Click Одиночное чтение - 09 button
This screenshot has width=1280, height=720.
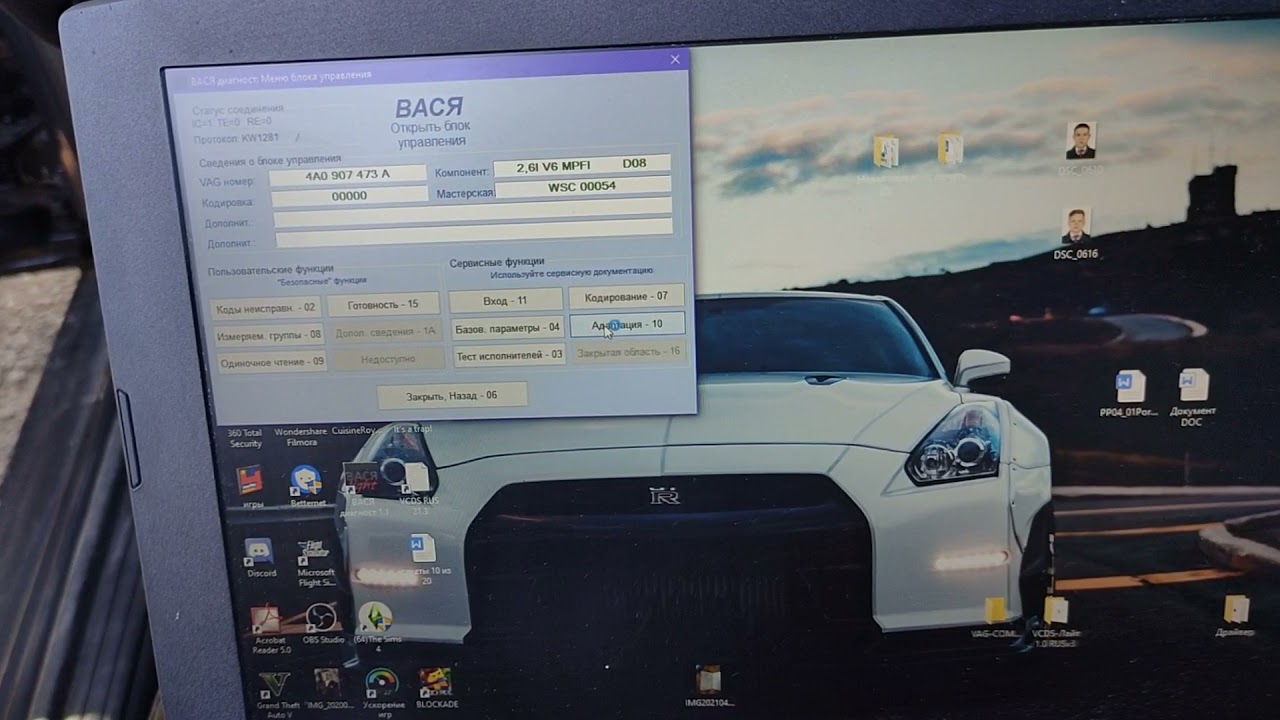tap(272, 362)
